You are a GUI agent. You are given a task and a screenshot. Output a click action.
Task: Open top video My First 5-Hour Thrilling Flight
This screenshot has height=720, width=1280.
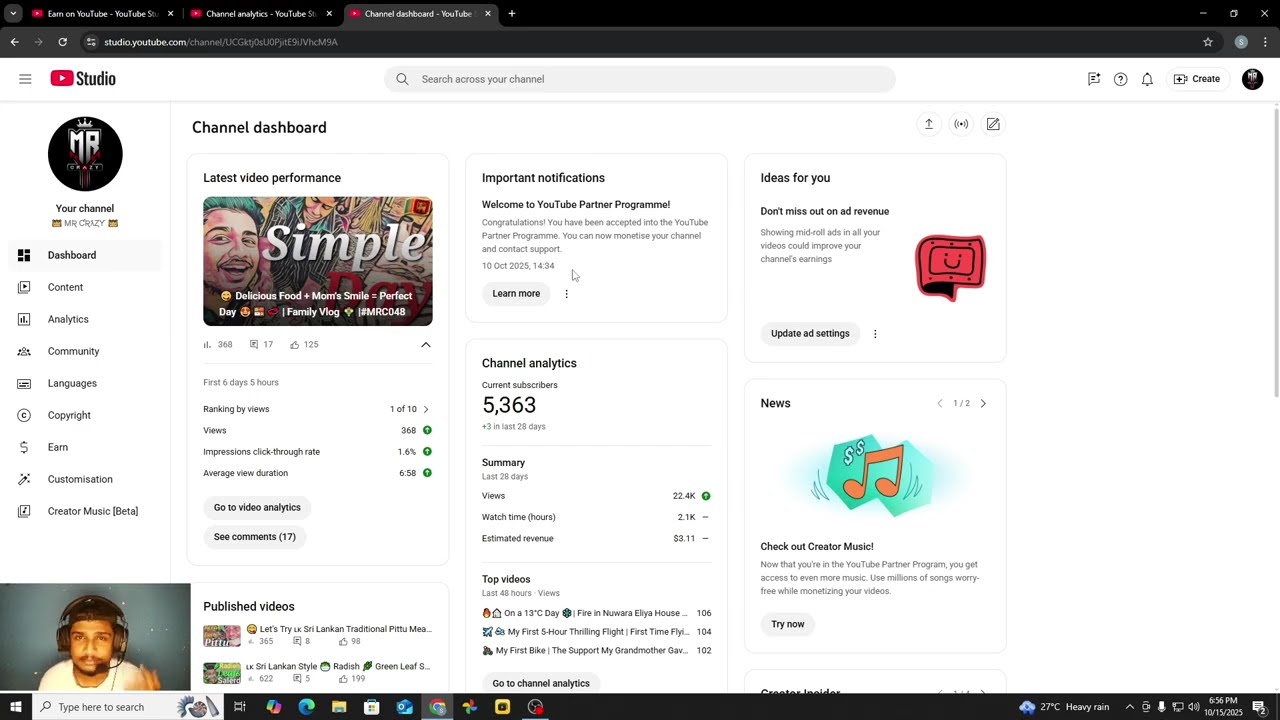tap(596, 632)
